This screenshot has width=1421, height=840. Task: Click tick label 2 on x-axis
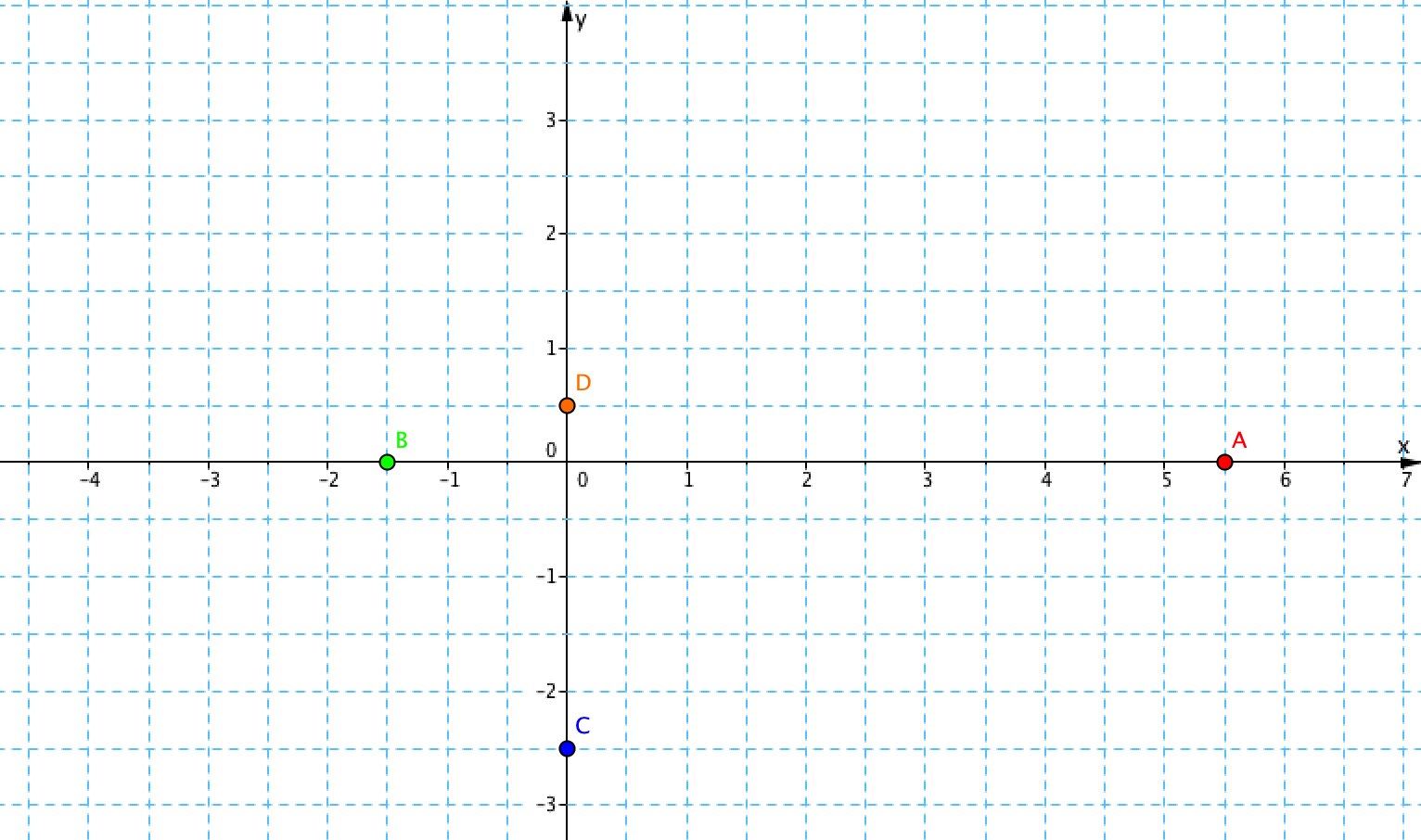pyautogui.click(x=807, y=480)
